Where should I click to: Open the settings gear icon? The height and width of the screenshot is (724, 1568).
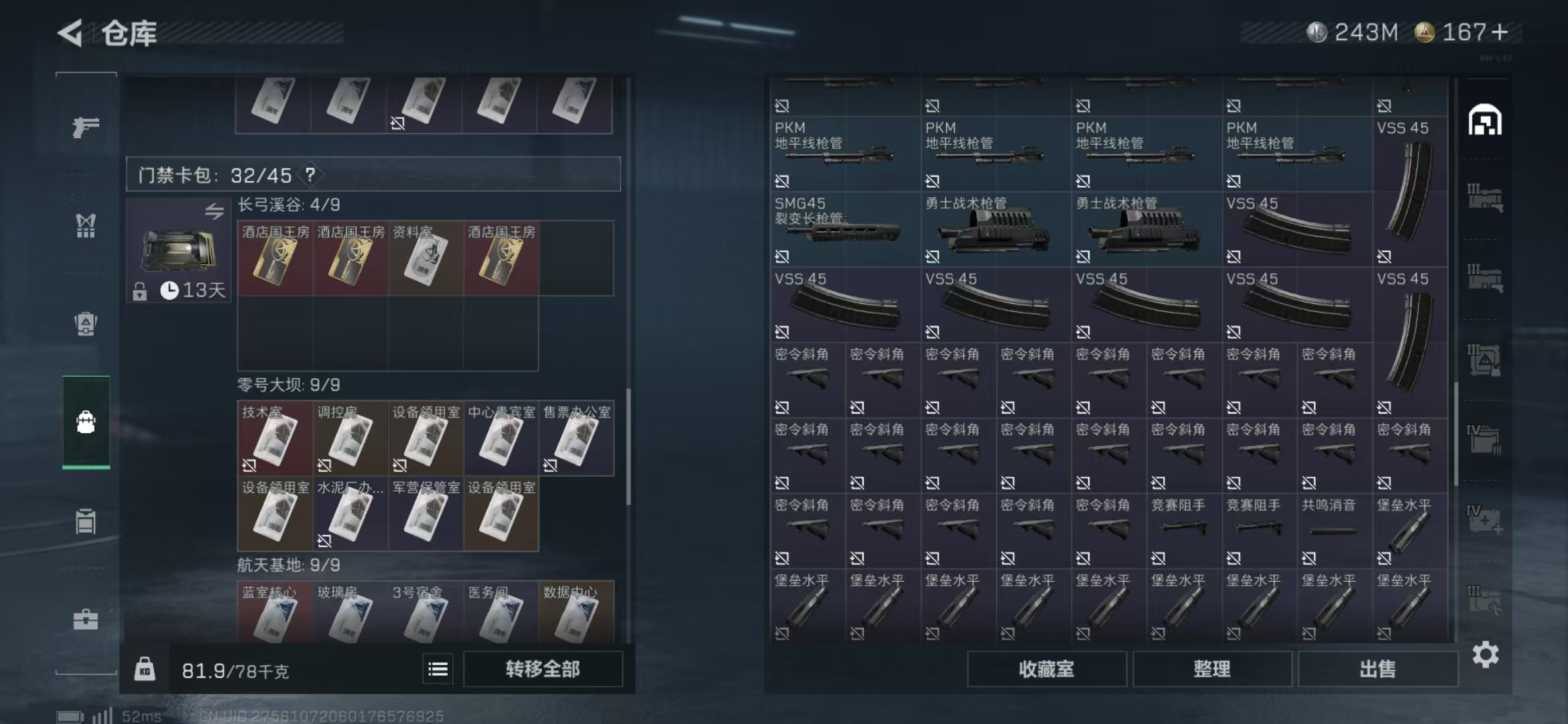tap(1486, 654)
